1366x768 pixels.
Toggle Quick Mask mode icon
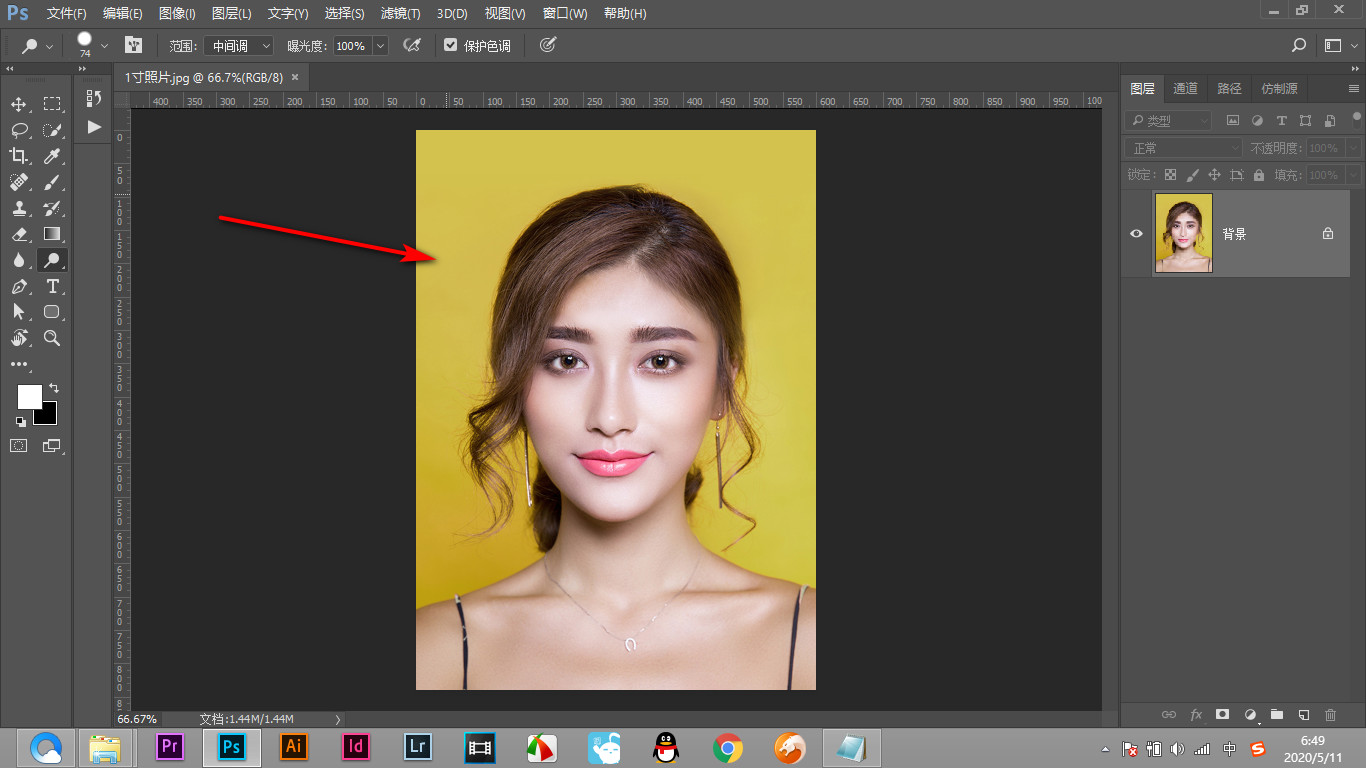point(19,445)
